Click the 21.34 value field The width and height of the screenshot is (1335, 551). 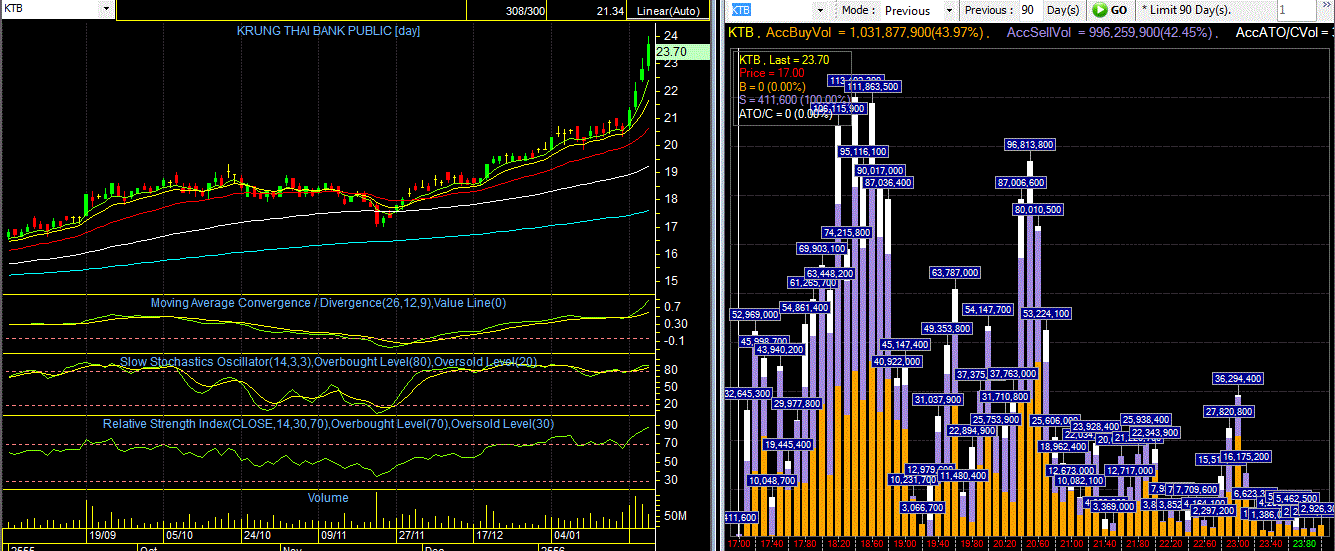[610, 11]
